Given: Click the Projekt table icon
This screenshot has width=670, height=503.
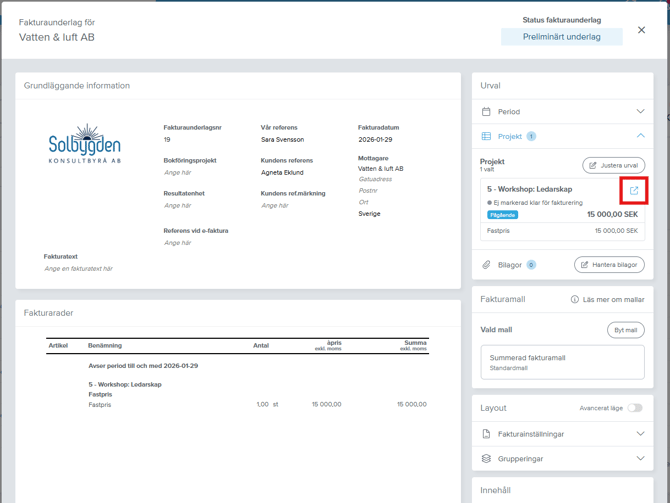Looking at the screenshot, I should point(486,136).
